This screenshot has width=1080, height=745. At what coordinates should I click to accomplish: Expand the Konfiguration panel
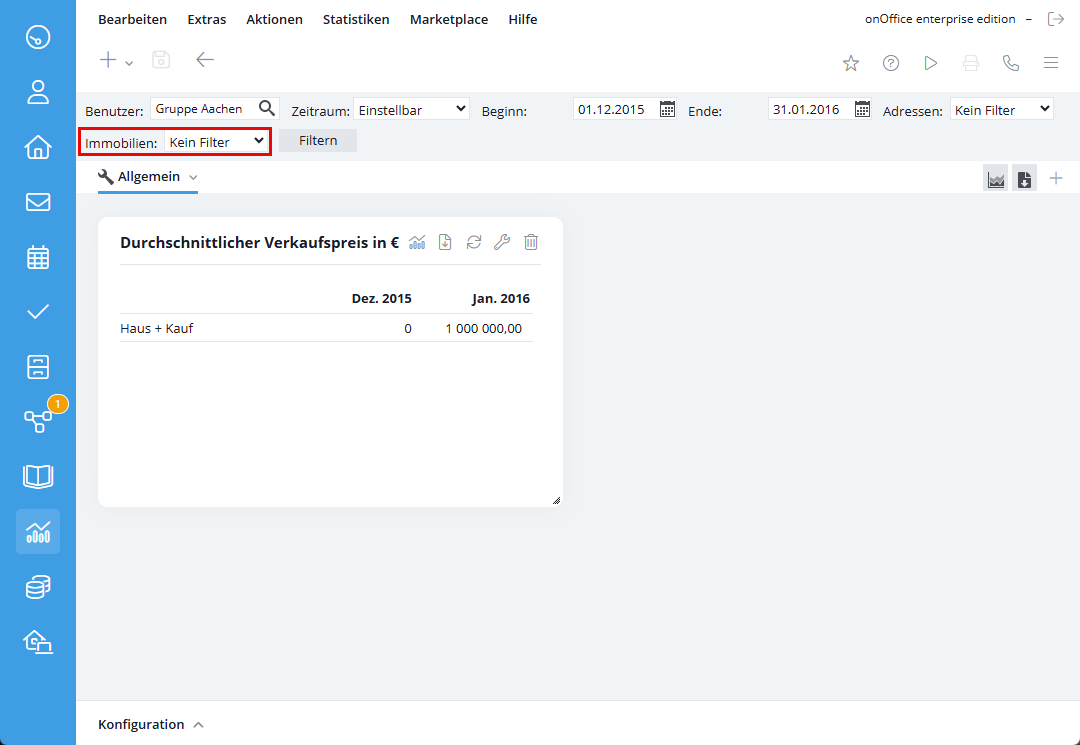150,724
